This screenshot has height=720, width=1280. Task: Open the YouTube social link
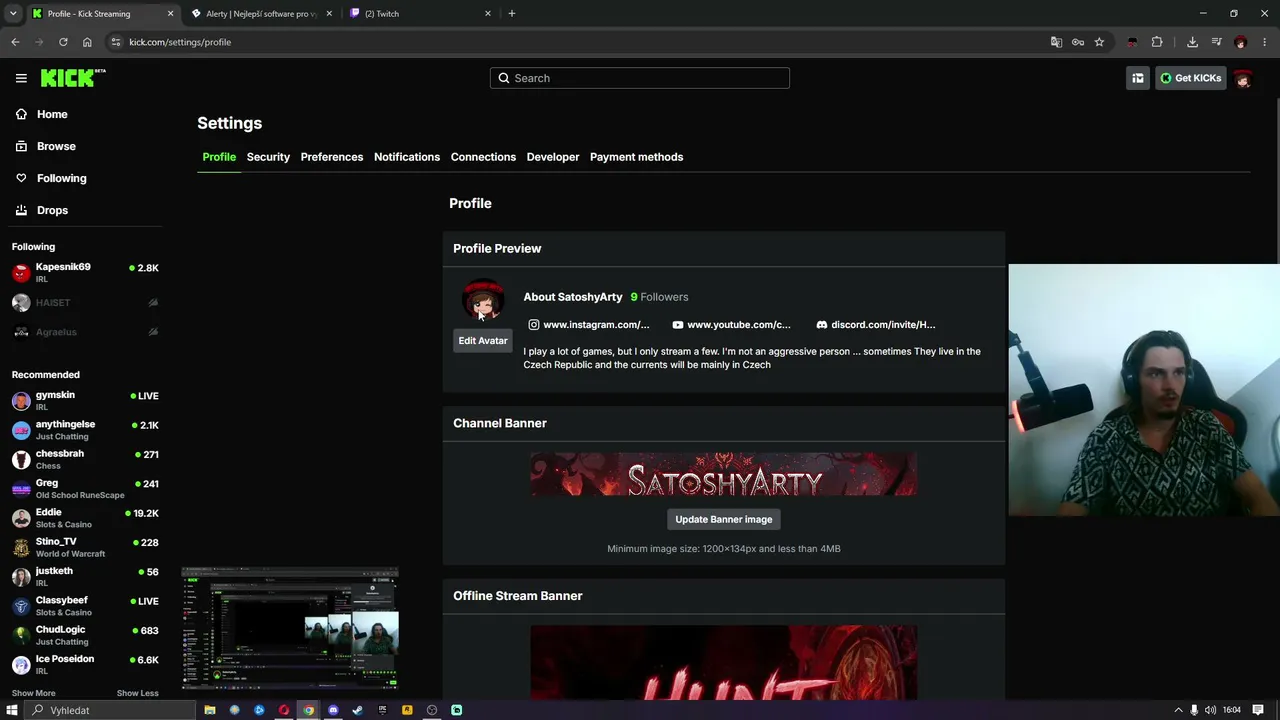point(732,325)
